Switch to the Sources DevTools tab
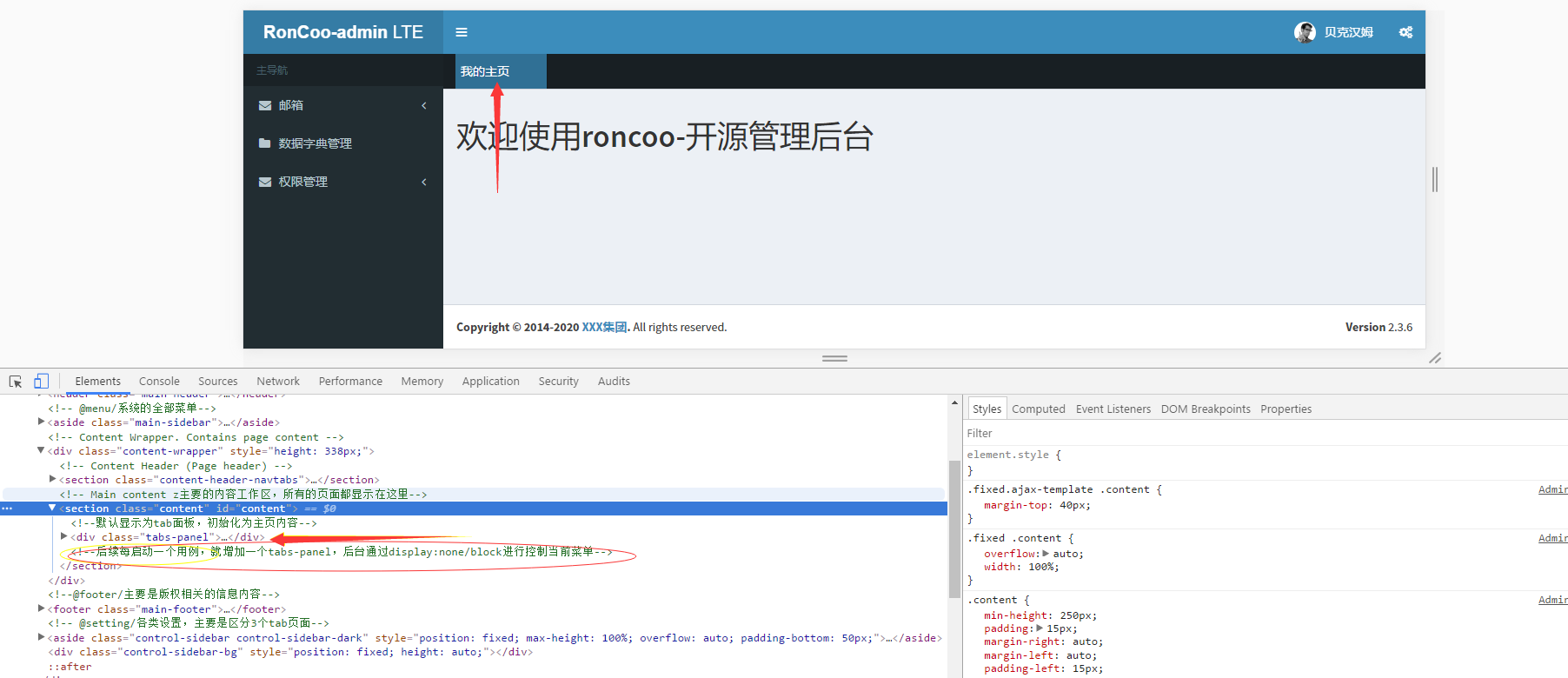The width and height of the screenshot is (1568, 678). (217, 381)
